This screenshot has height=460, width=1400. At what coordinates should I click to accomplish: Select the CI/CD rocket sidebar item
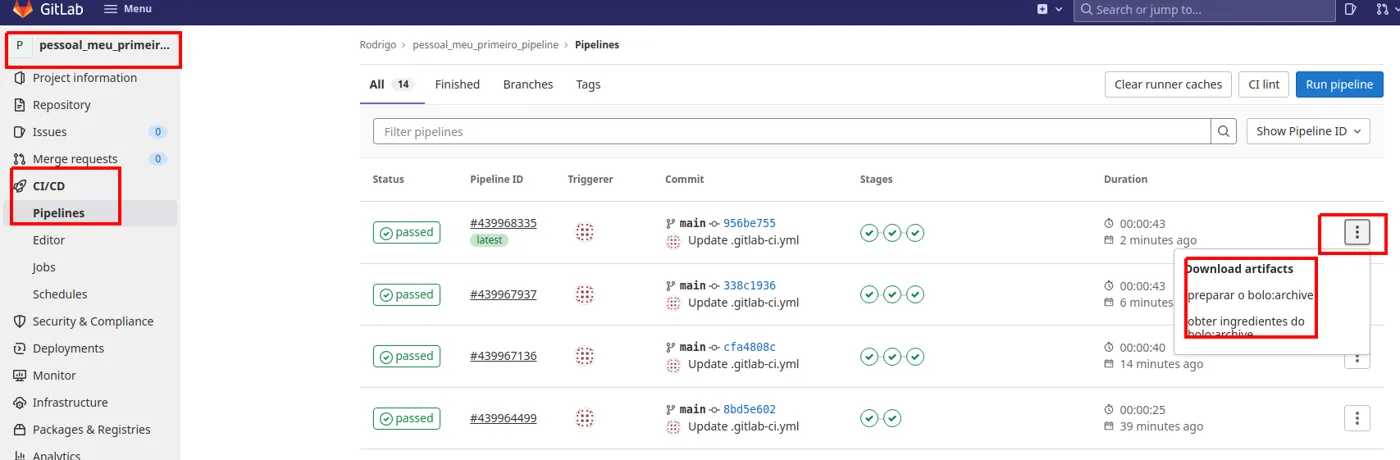[x=48, y=186]
